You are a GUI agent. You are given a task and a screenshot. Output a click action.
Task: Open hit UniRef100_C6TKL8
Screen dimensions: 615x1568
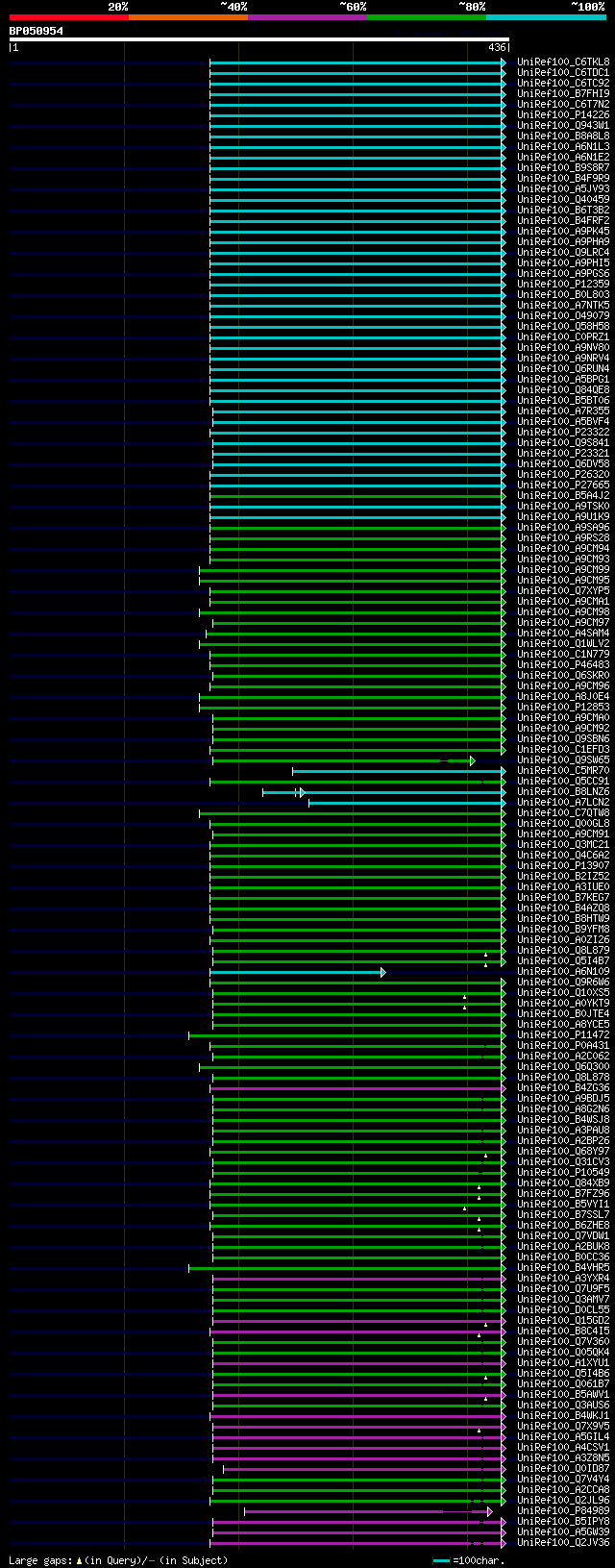coord(563,62)
